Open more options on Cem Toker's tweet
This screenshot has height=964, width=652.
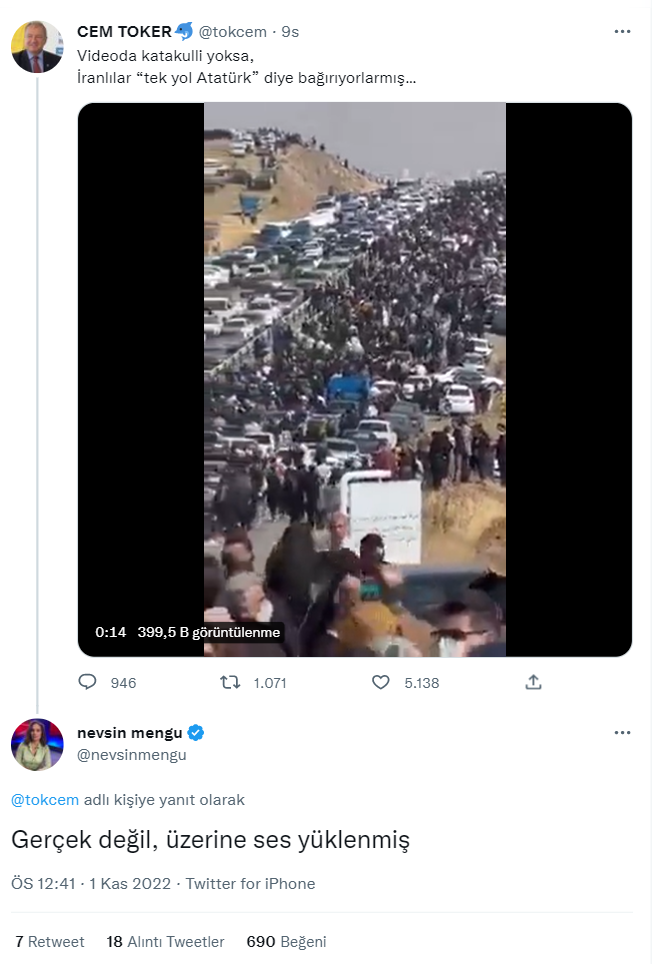pyautogui.click(x=621, y=32)
